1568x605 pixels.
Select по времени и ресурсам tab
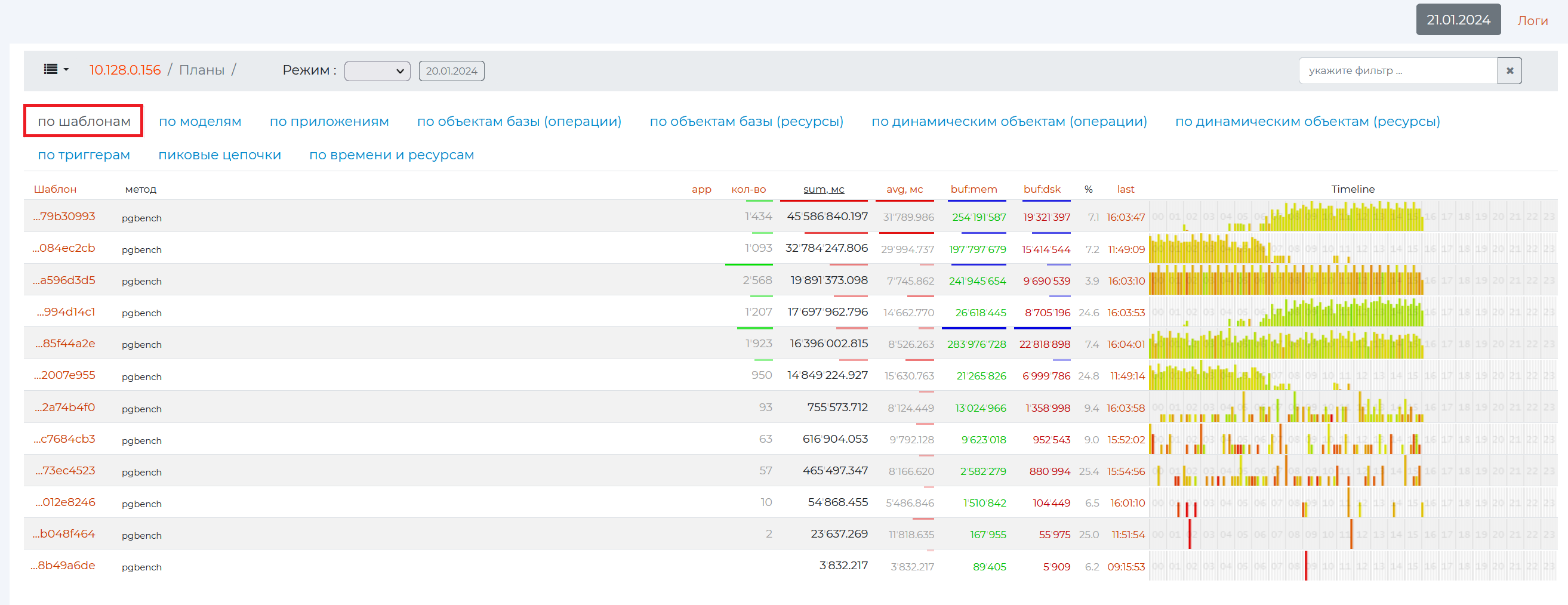(391, 155)
